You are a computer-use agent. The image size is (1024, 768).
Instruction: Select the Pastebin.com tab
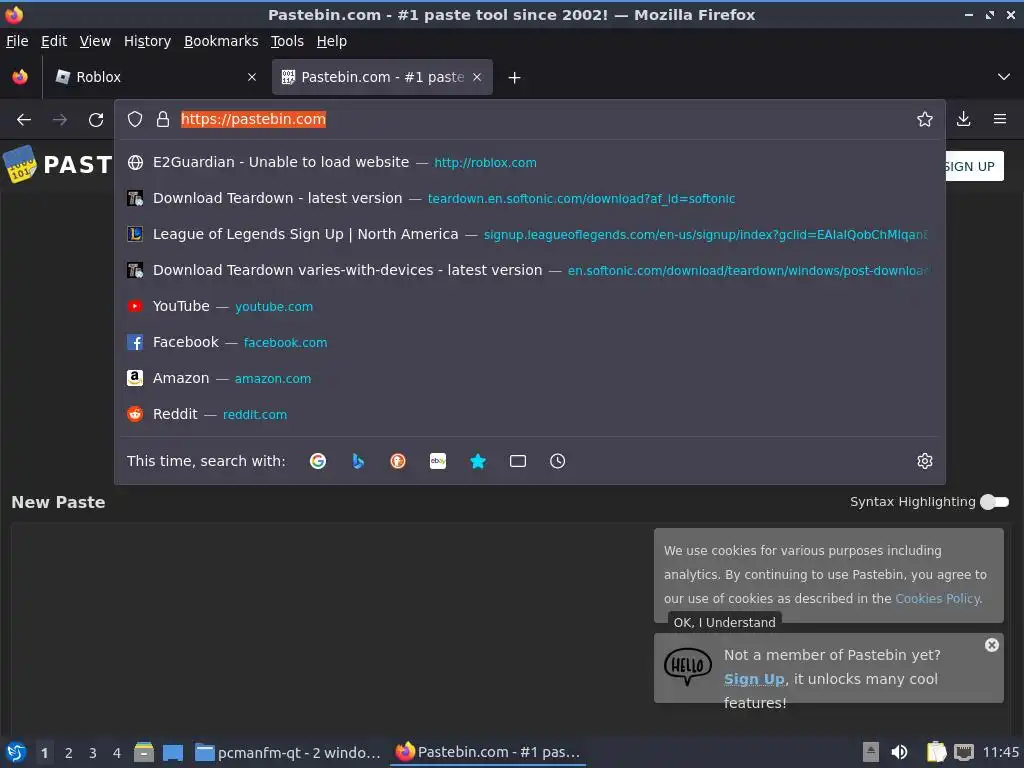(382, 77)
